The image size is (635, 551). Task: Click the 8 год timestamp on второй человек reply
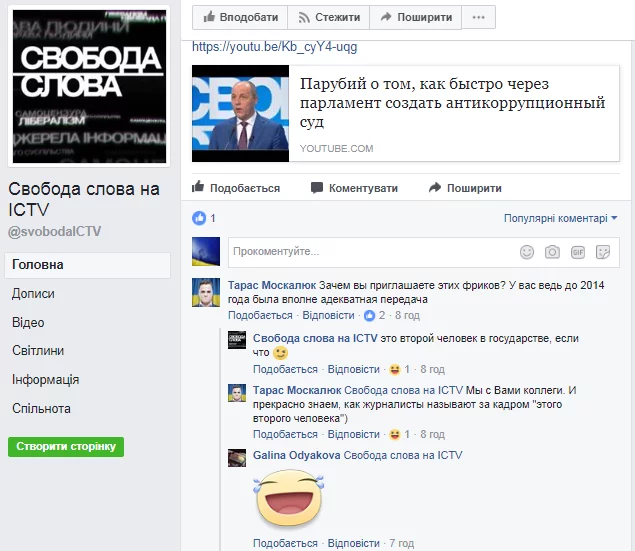click(433, 369)
